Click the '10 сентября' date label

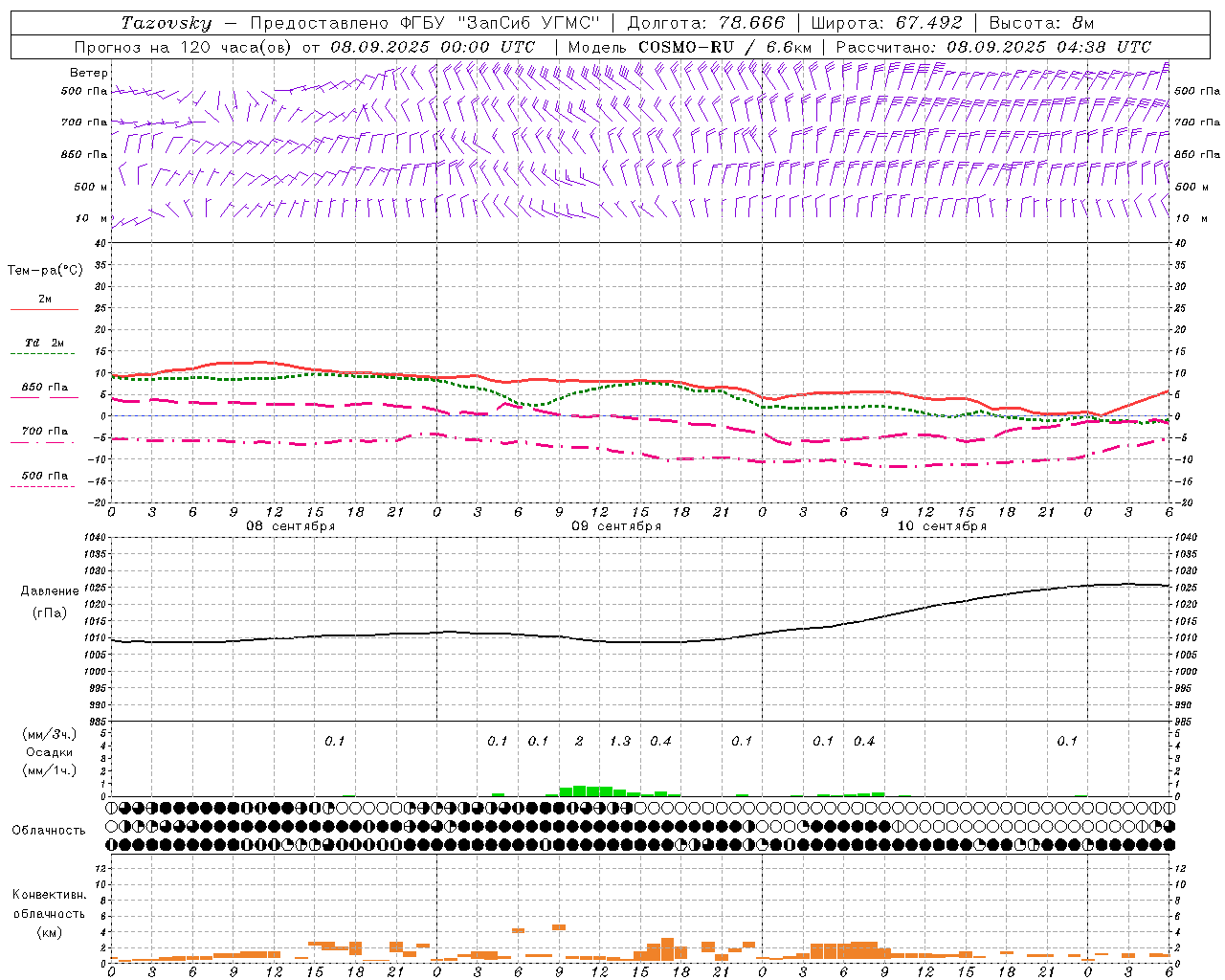click(942, 526)
